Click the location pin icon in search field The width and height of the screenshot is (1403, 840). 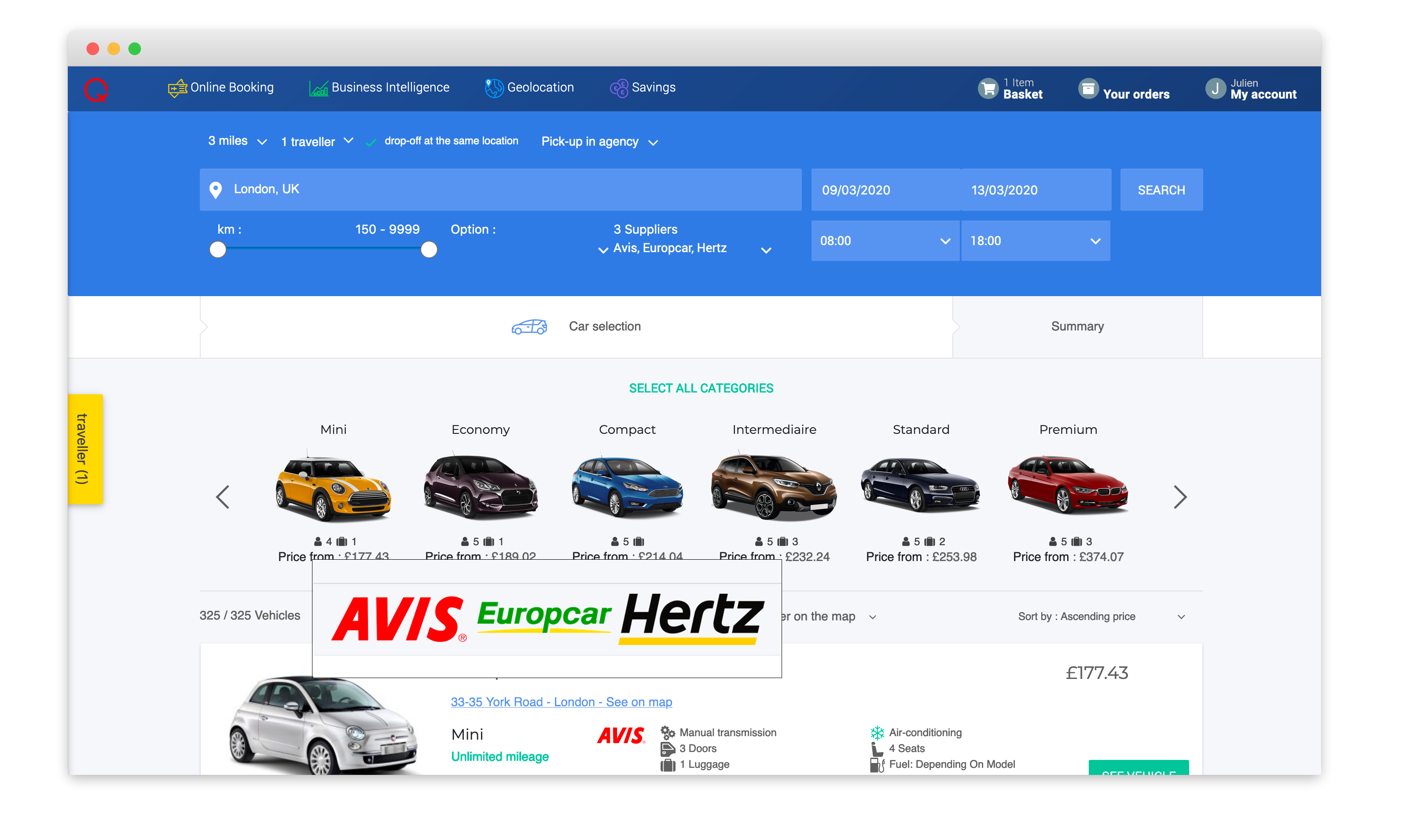click(x=216, y=190)
